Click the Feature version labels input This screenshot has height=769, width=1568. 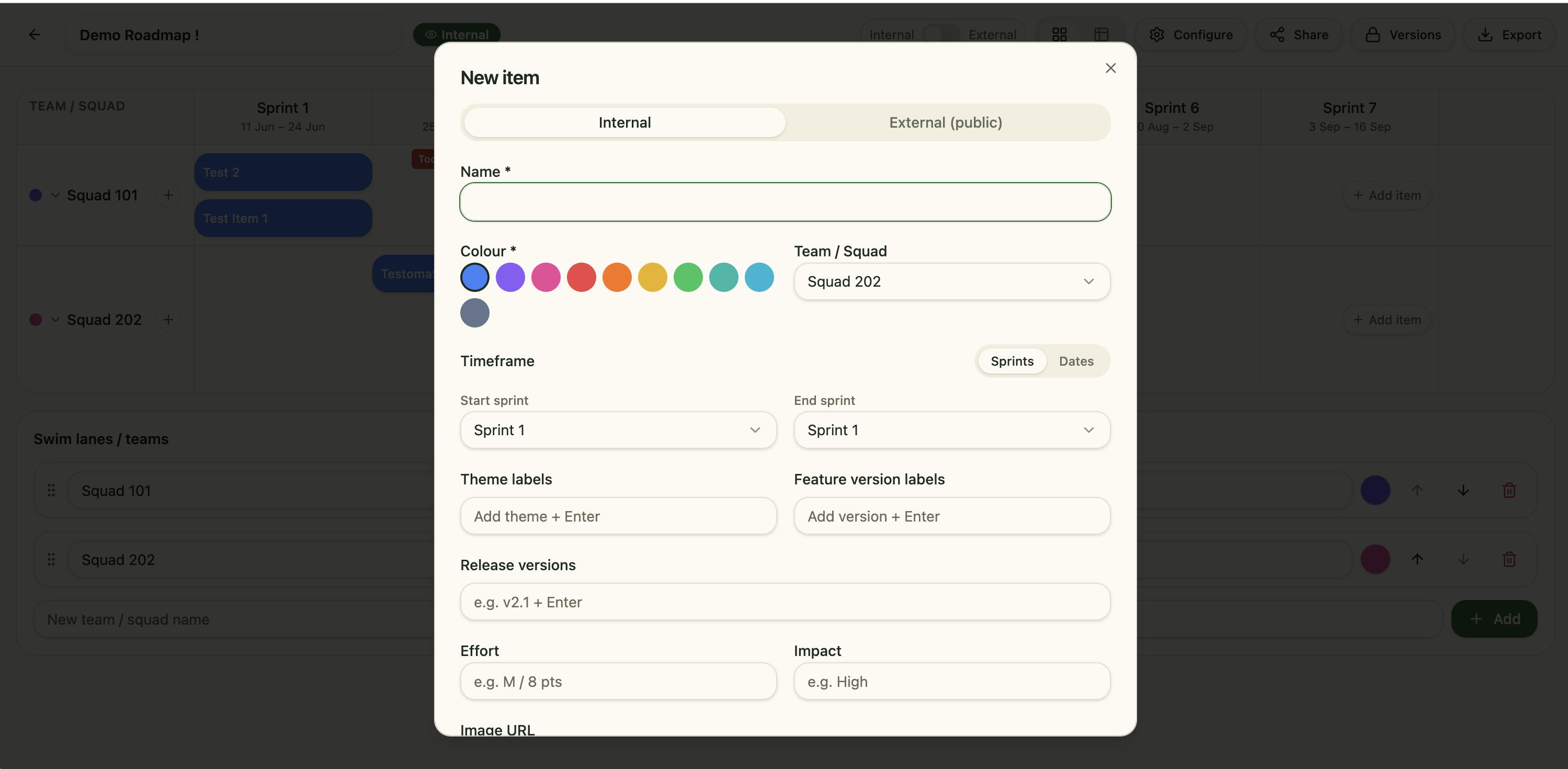[952, 516]
